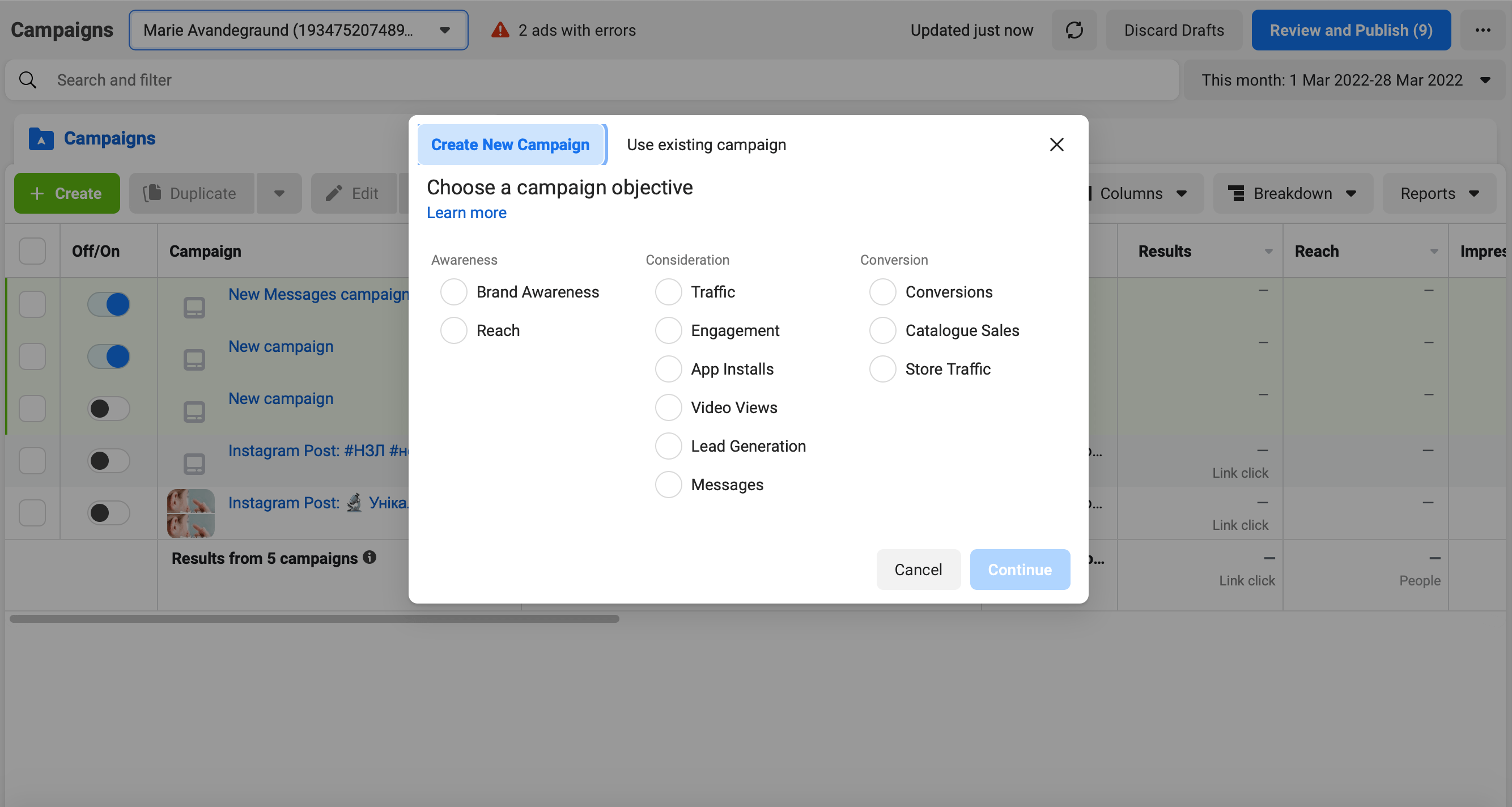The image size is (1512, 807).
Task: Open the three-dot more options menu
Action: (x=1483, y=30)
